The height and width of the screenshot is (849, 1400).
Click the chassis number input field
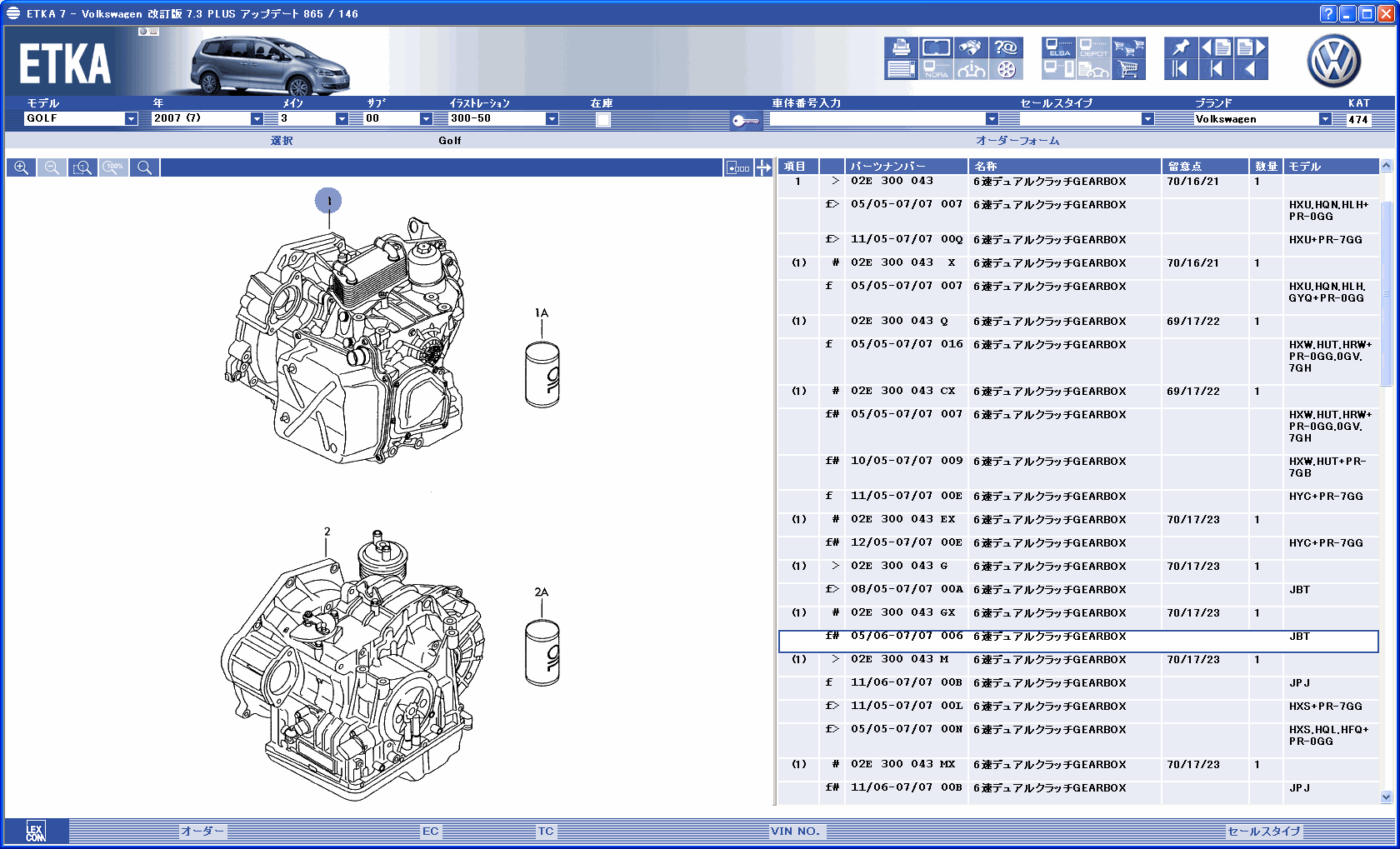pyautogui.click(x=878, y=119)
